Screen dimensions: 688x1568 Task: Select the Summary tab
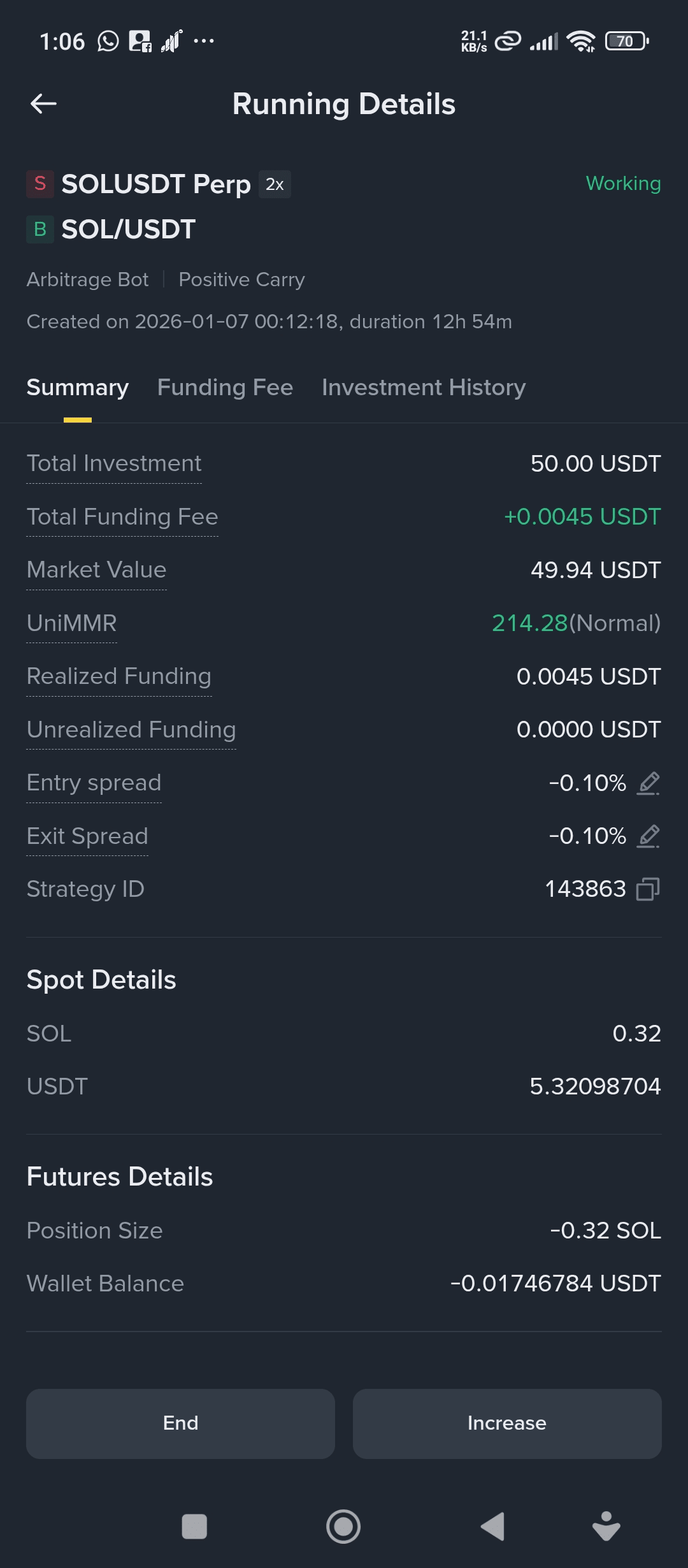pos(78,388)
